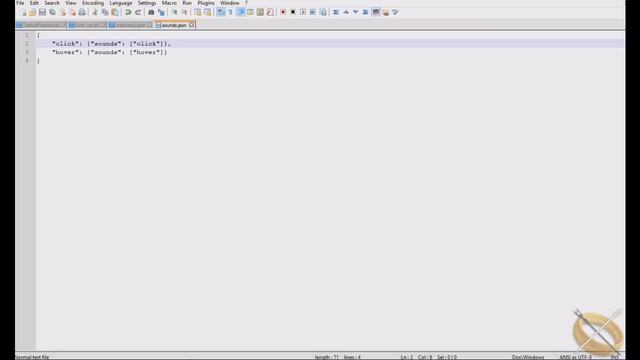Viewport: 640px width, 360px height.
Task: Click the Redo toolbar arrow
Action: click(x=138, y=12)
